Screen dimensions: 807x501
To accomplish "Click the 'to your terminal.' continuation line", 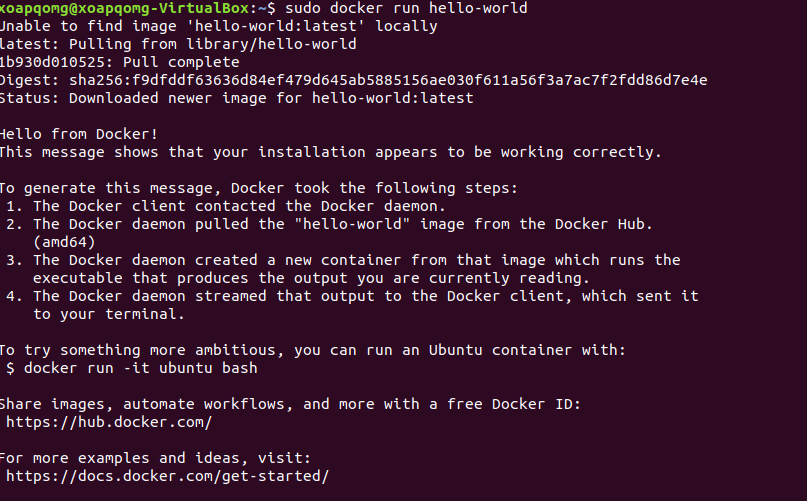I will click(x=109, y=314).
